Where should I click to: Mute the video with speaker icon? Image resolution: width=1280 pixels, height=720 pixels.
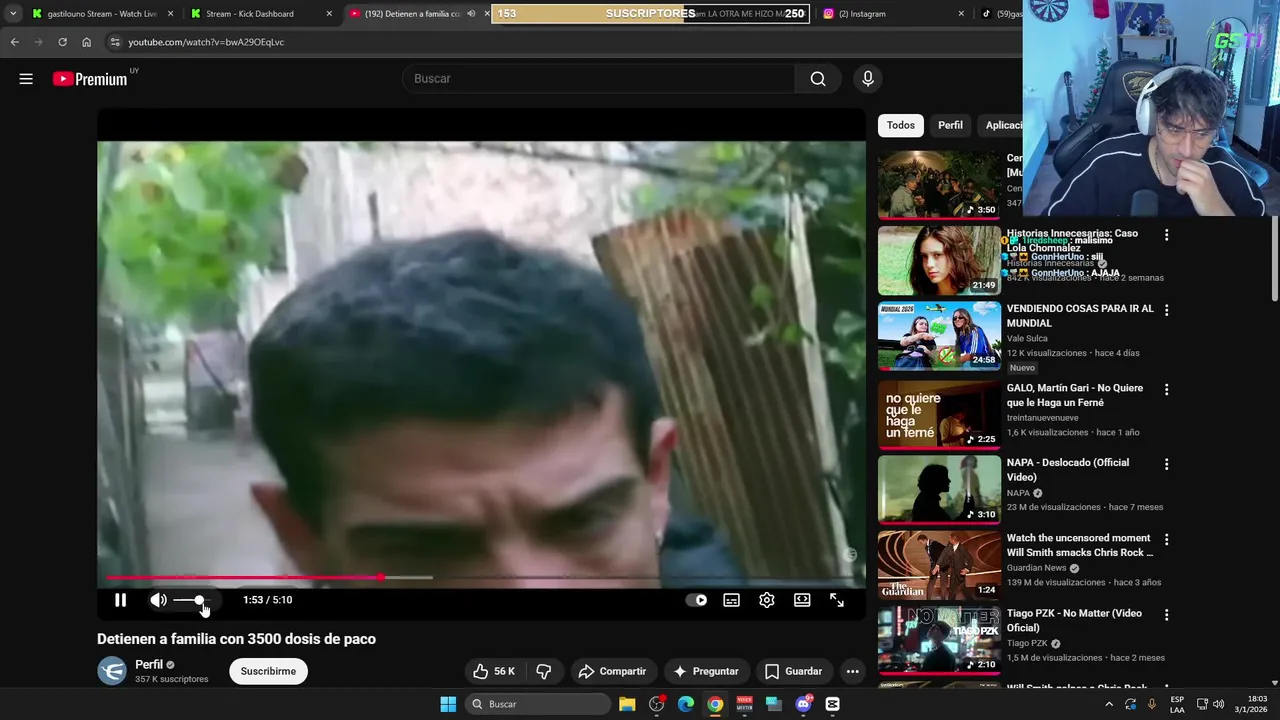coord(158,600)
